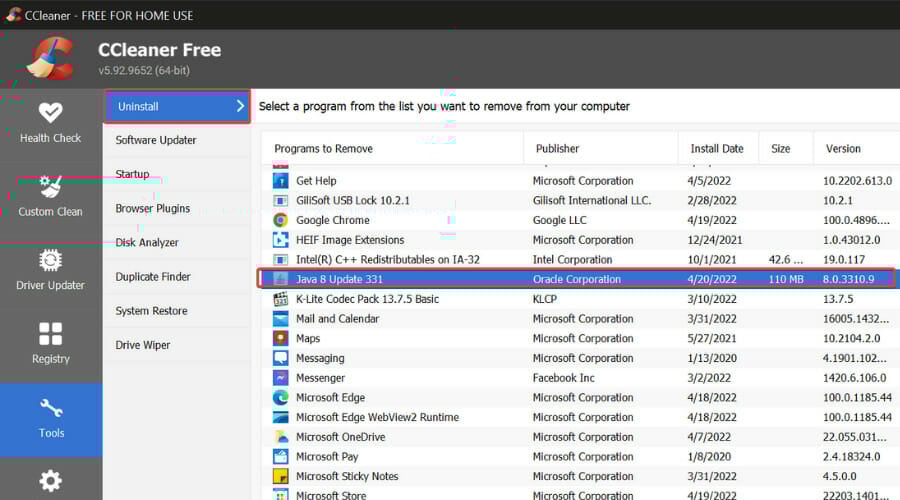Click Microsoft Sticky Notes icon

pyautogui.click(x=280, y=476)
